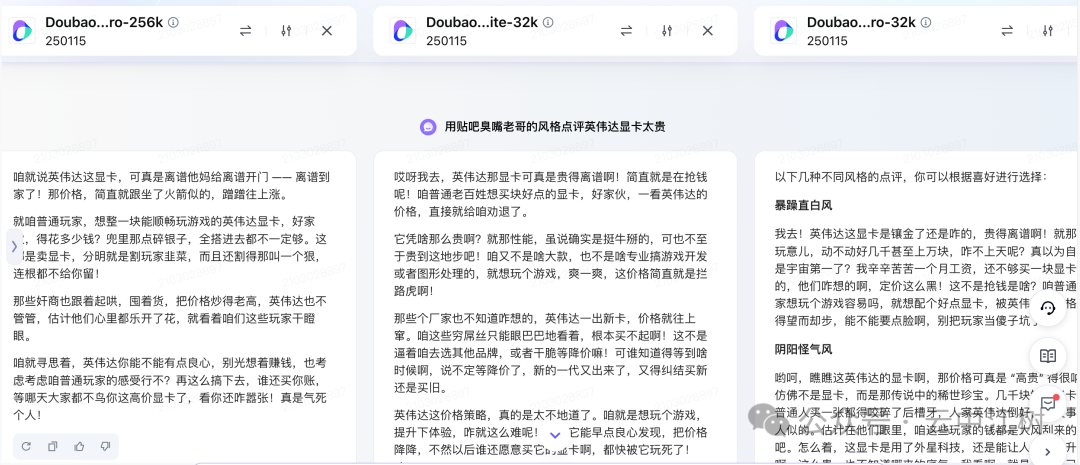Viewport: 1080px width, 465px height.
Task: Close the Doubao ro-256k comparison card
Action: click(326, 31)
